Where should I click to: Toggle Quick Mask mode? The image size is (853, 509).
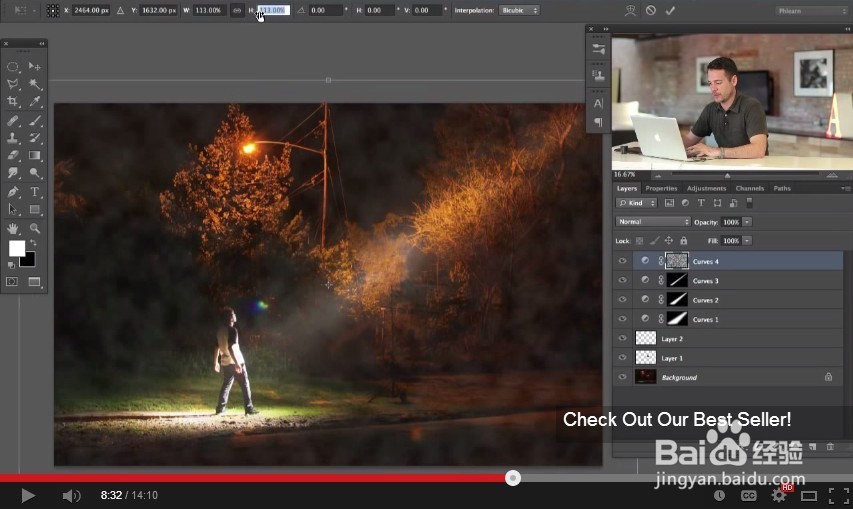pyautogui.click(x=12, y=282)
